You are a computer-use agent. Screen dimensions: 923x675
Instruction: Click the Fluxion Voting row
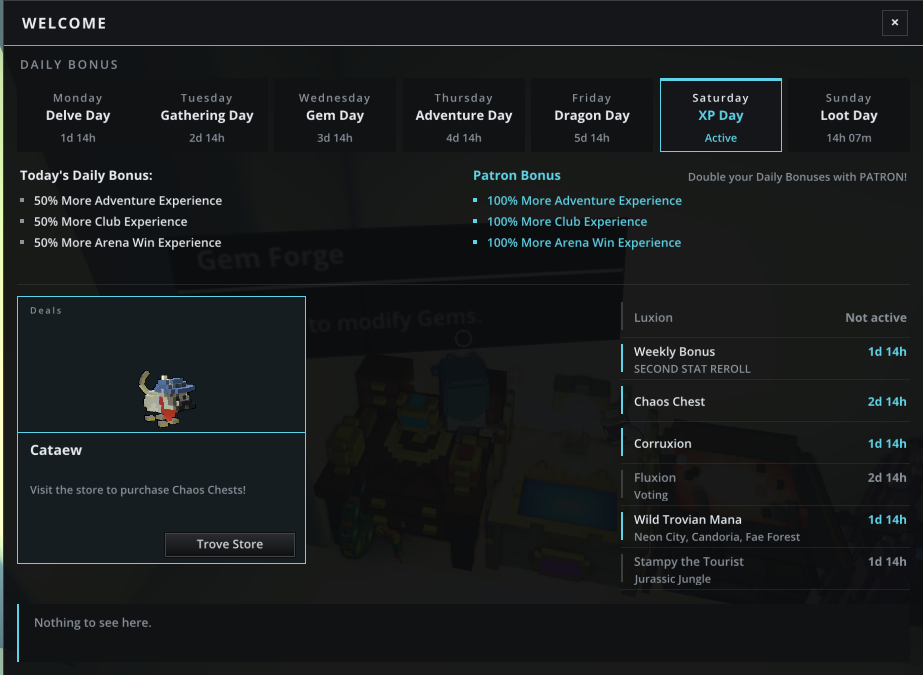(765, 486)
